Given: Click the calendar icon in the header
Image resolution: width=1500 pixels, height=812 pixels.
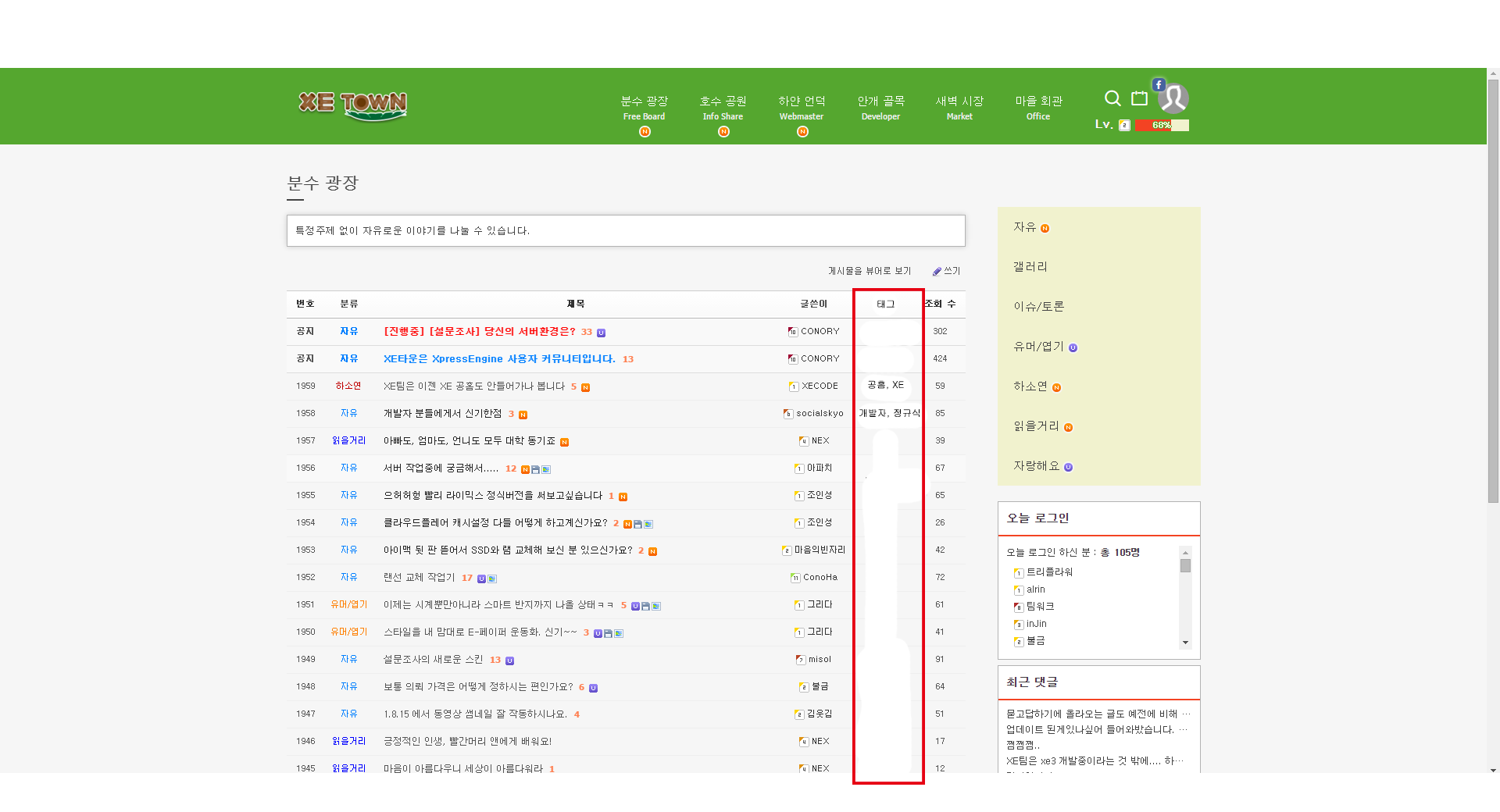Looking at the screenshot, I should (x=1139, y=98).
